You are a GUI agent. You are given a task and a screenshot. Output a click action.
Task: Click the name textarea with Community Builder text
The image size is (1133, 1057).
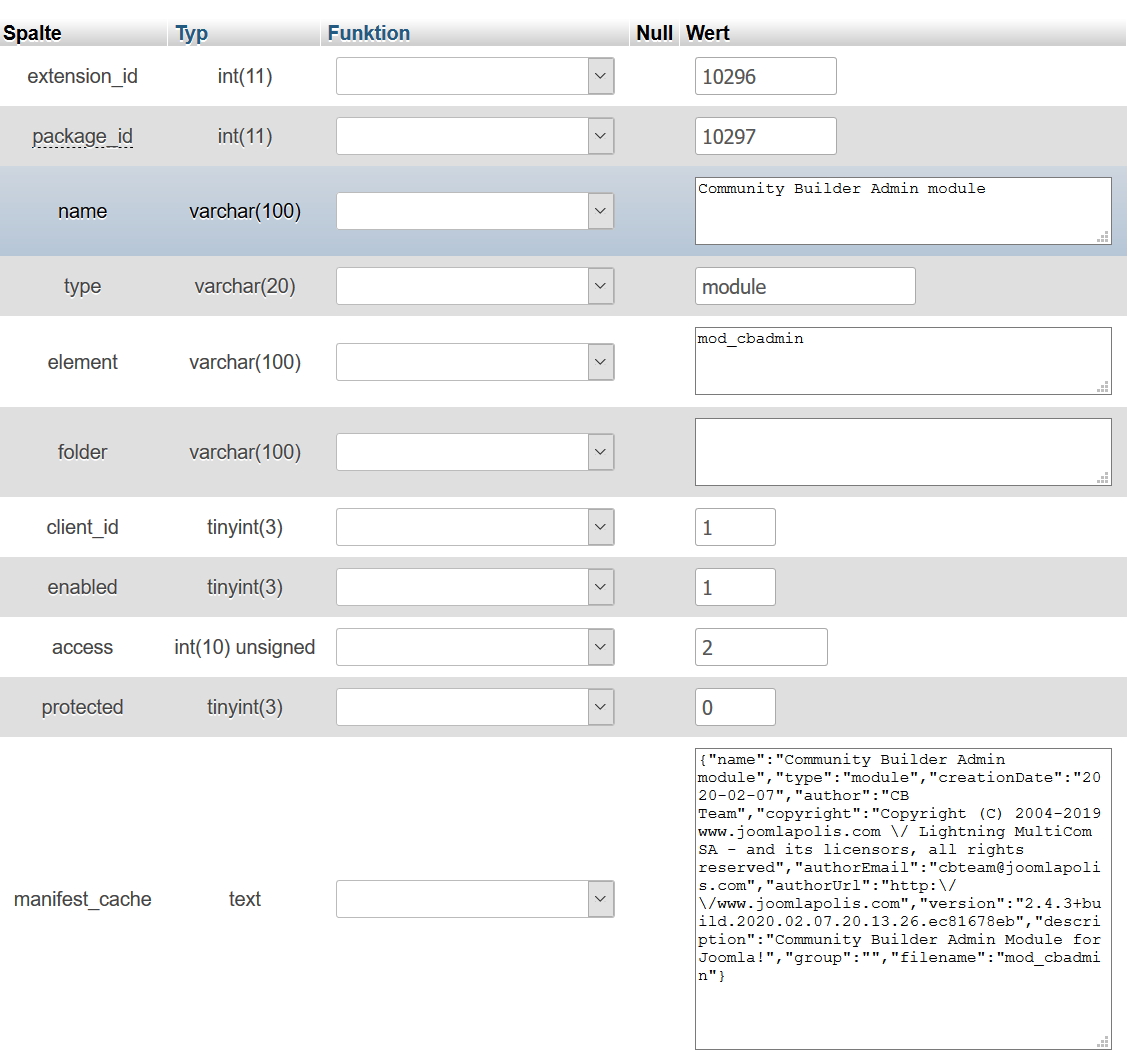click(x=903, y=211)
